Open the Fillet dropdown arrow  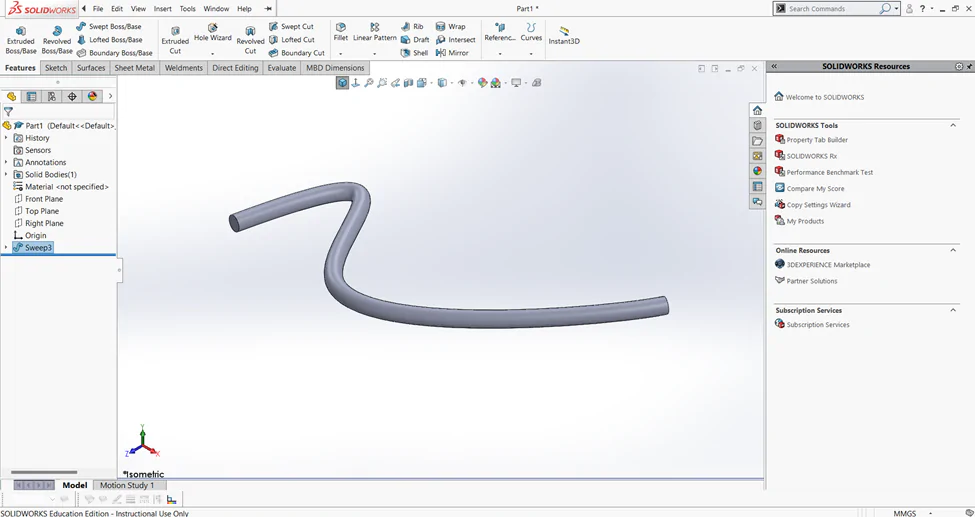[341, 54]
